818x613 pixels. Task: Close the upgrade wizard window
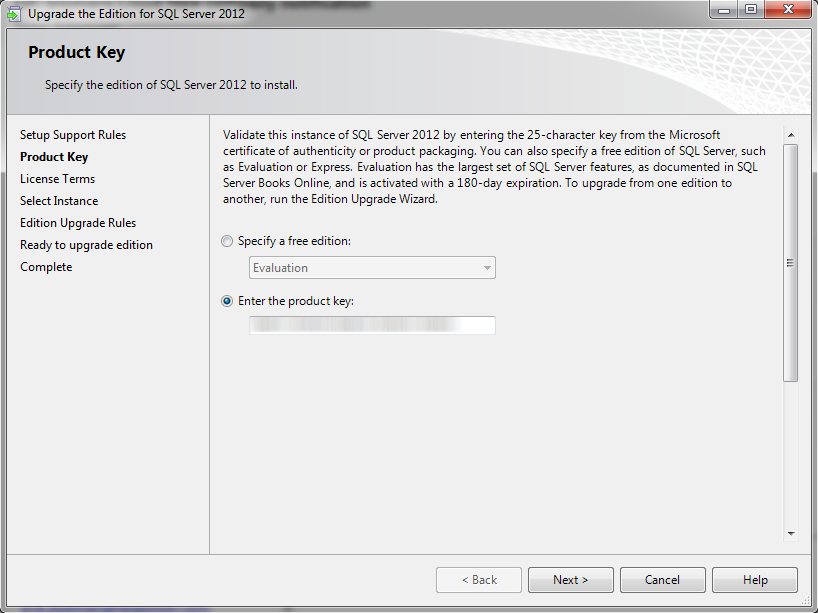click(x=788, y=9)
